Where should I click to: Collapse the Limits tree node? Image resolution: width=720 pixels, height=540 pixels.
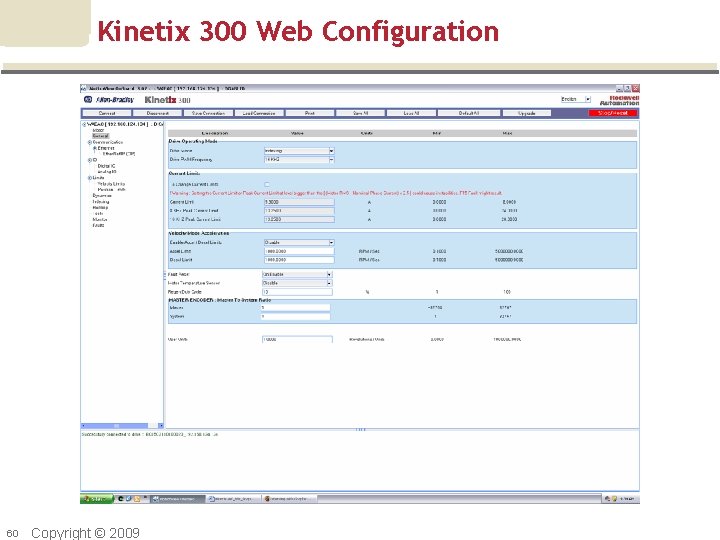90,178
